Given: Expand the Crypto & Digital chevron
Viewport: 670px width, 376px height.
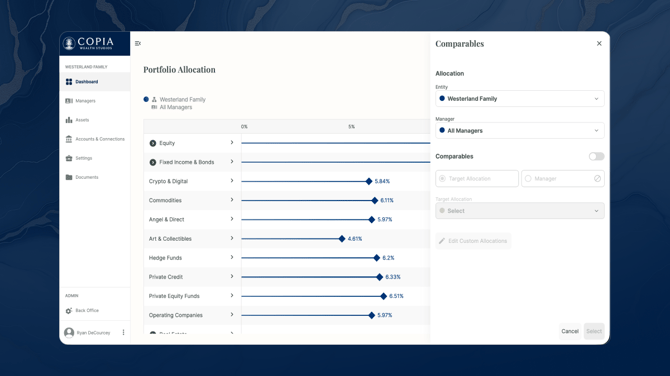Looking at the screenshot, I should tap(232, 181).
